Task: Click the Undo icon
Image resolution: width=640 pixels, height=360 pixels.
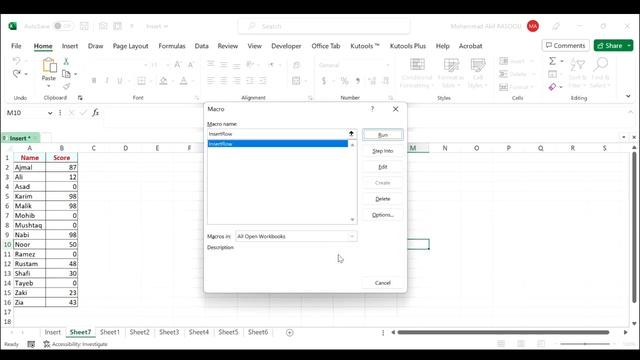Action: (x=16, y=61)
